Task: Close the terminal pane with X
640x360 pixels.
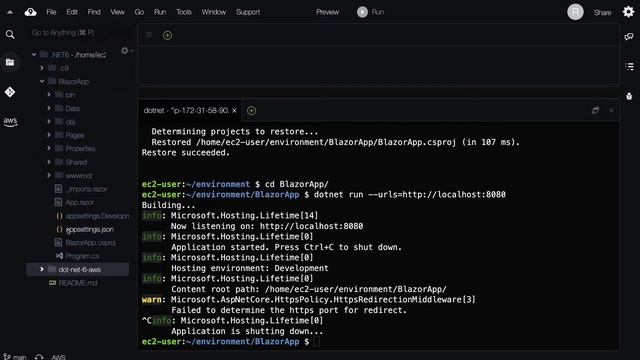Action: [611, 111]
